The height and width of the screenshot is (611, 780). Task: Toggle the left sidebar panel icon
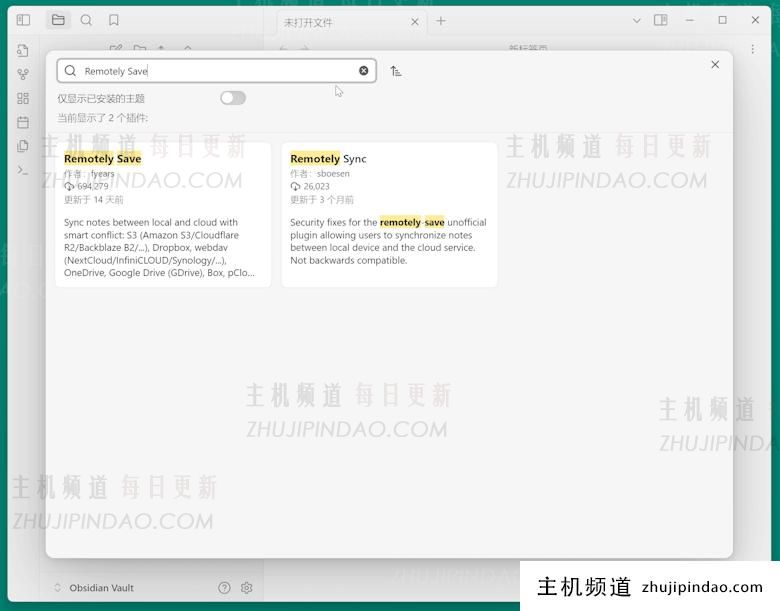23,20
